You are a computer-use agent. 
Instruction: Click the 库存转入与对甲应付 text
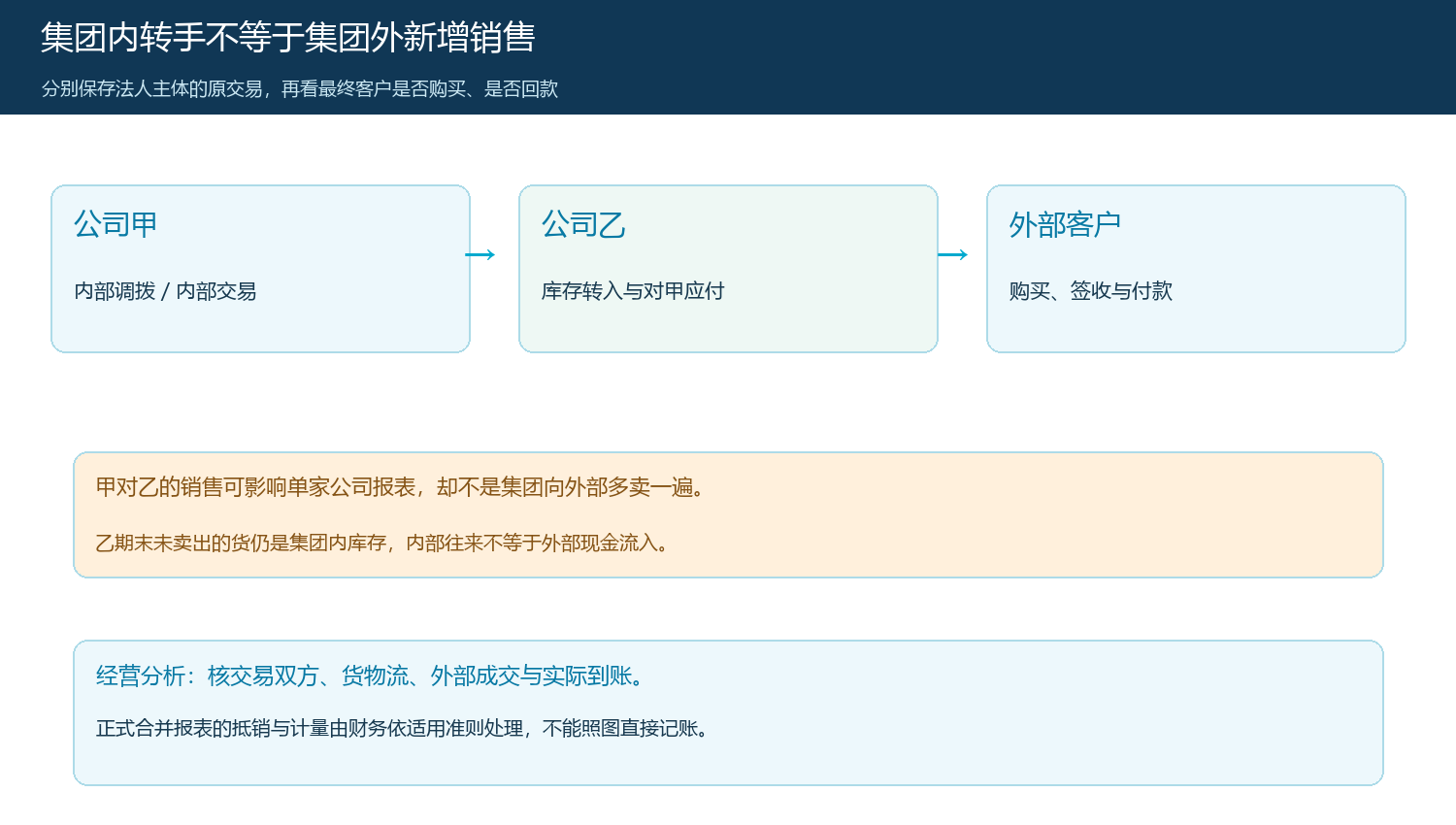633,291
